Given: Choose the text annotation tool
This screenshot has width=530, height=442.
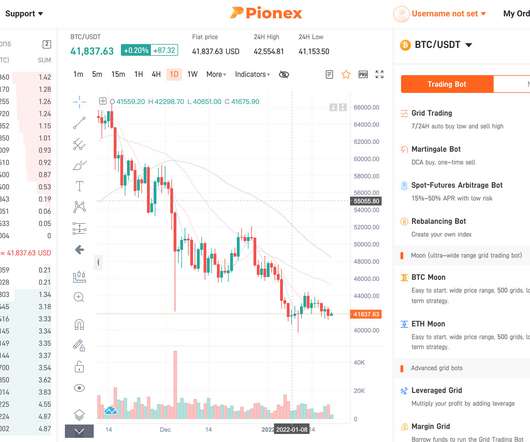Looking at the screenshot, I should point(79,186).
